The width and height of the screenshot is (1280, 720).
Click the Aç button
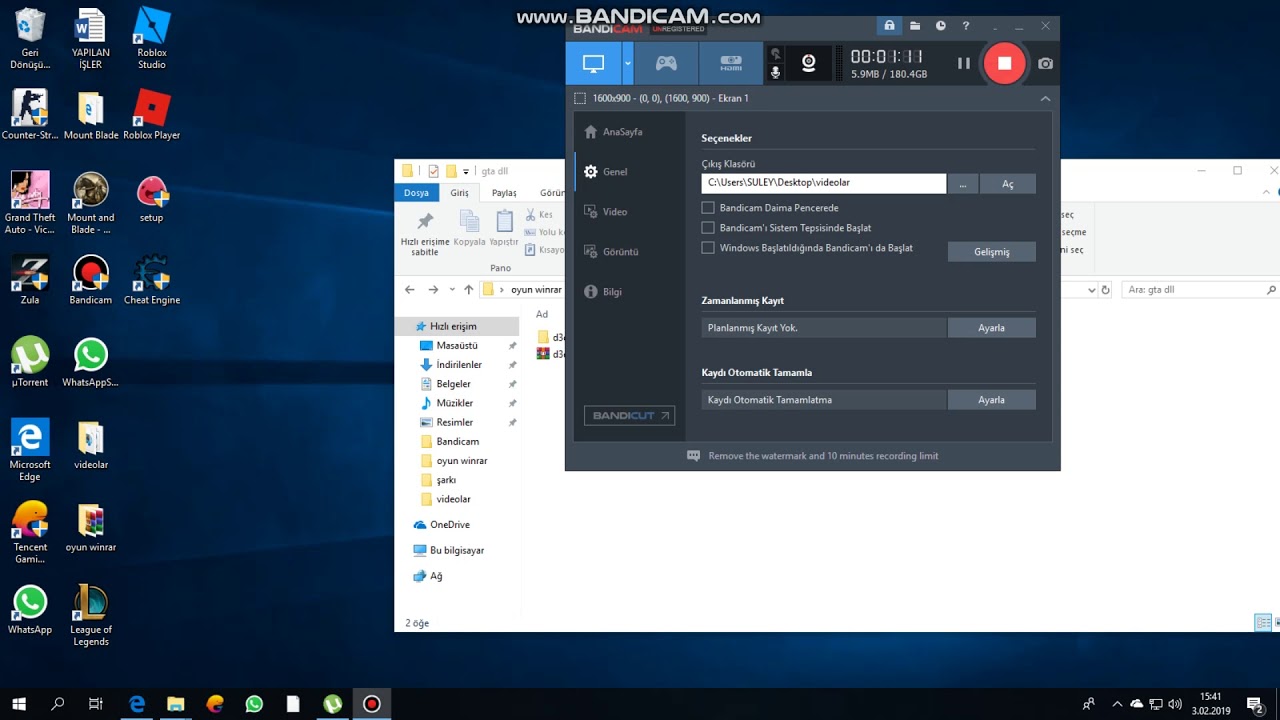click(x=1008, y=184)
